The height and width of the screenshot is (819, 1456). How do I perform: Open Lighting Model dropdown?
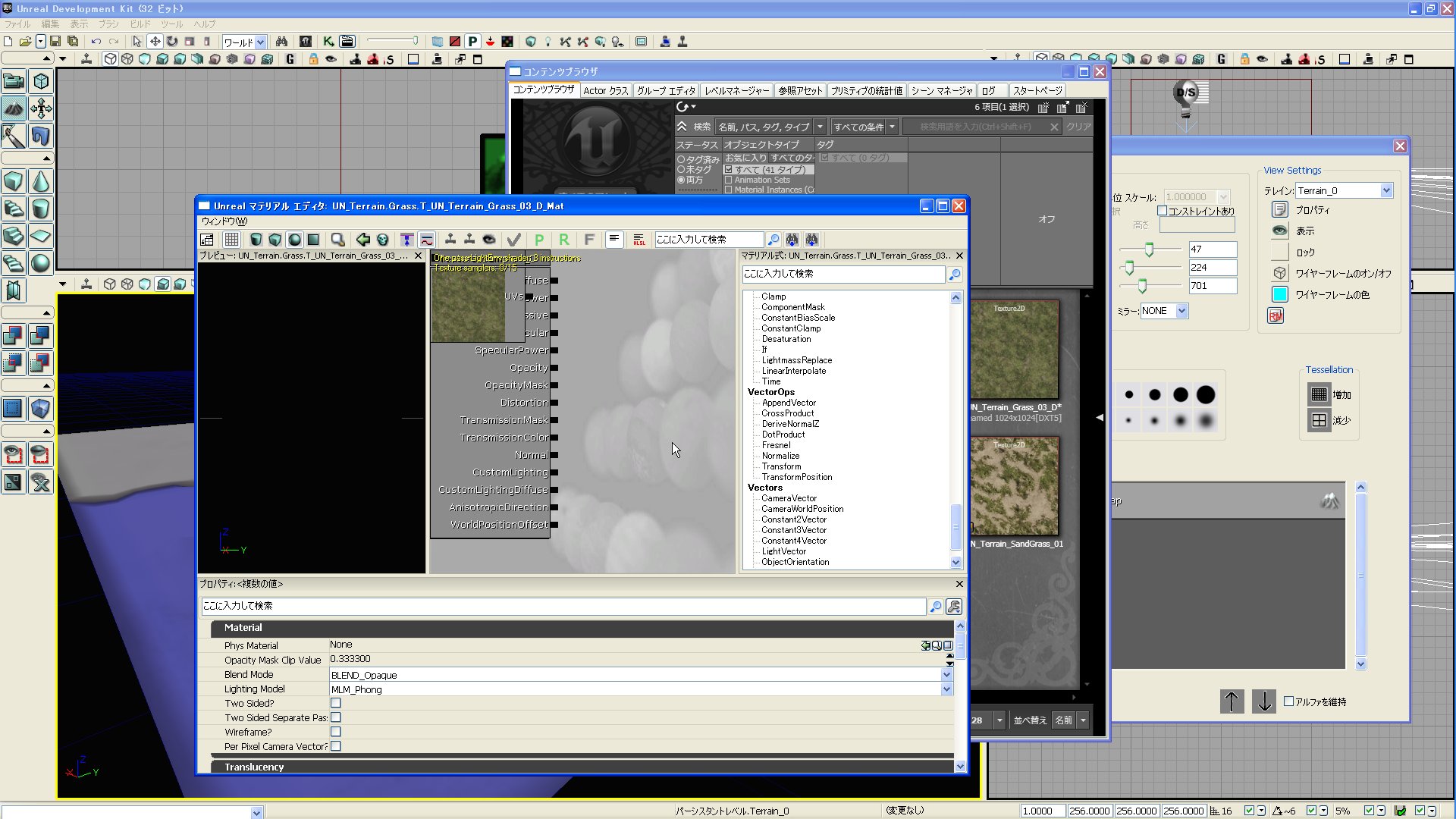coord(946,689)
